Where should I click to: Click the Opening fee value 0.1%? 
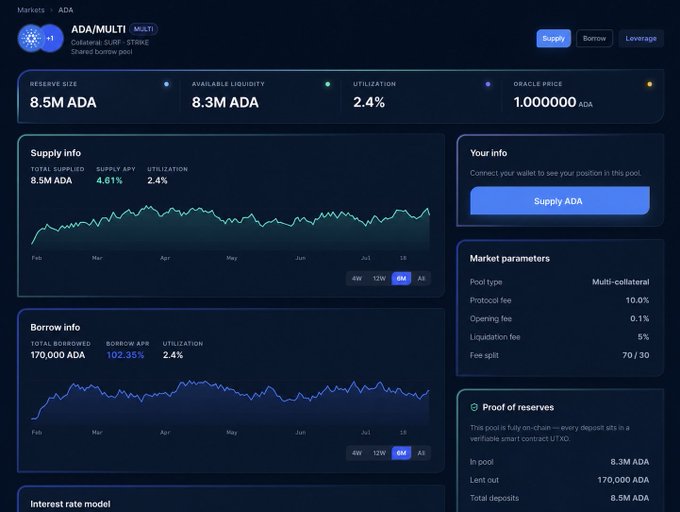click(x=639, y=318)
